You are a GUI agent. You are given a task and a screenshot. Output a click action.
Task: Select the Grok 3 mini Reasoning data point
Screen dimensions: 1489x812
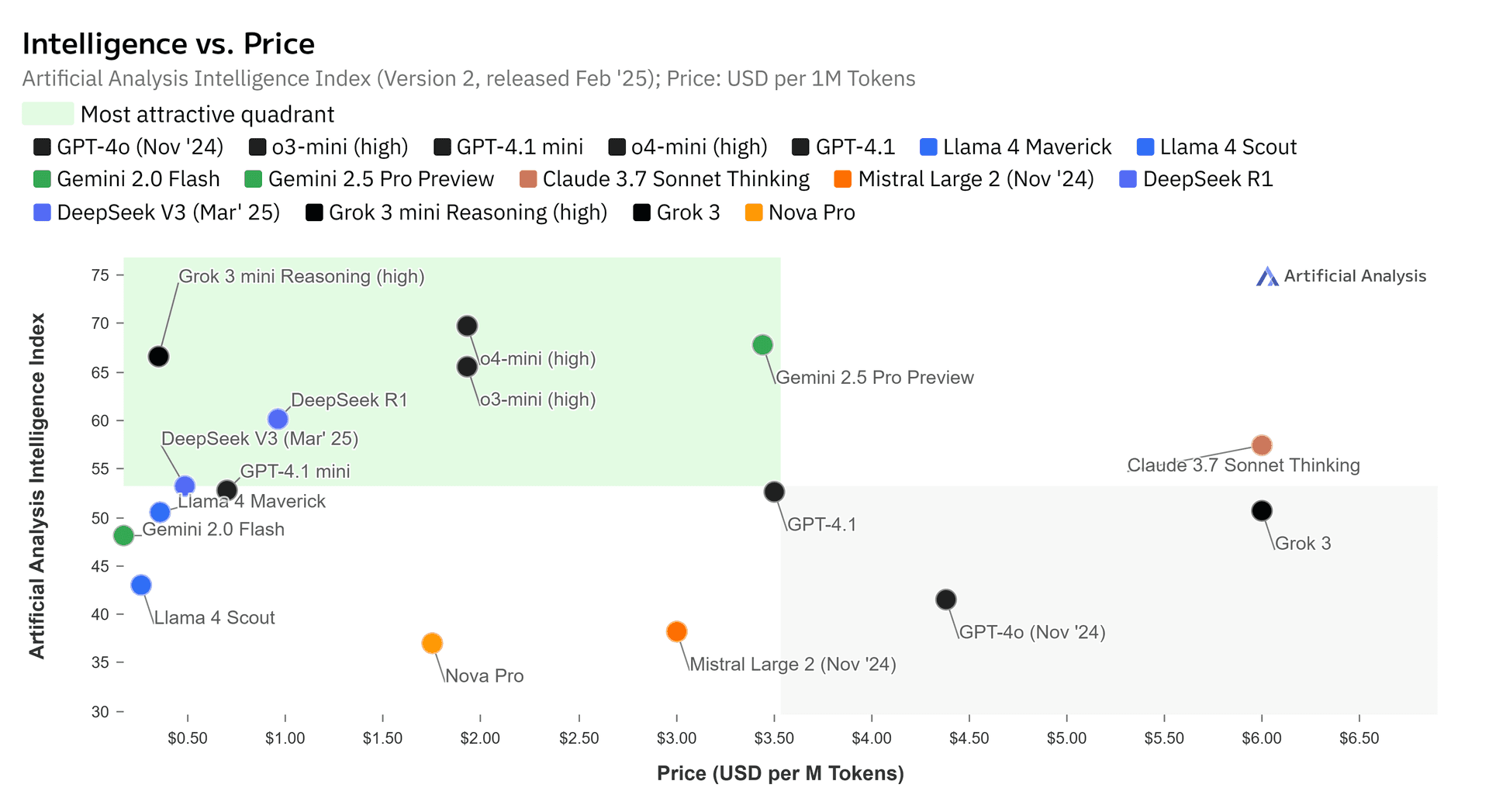point(158,357)
